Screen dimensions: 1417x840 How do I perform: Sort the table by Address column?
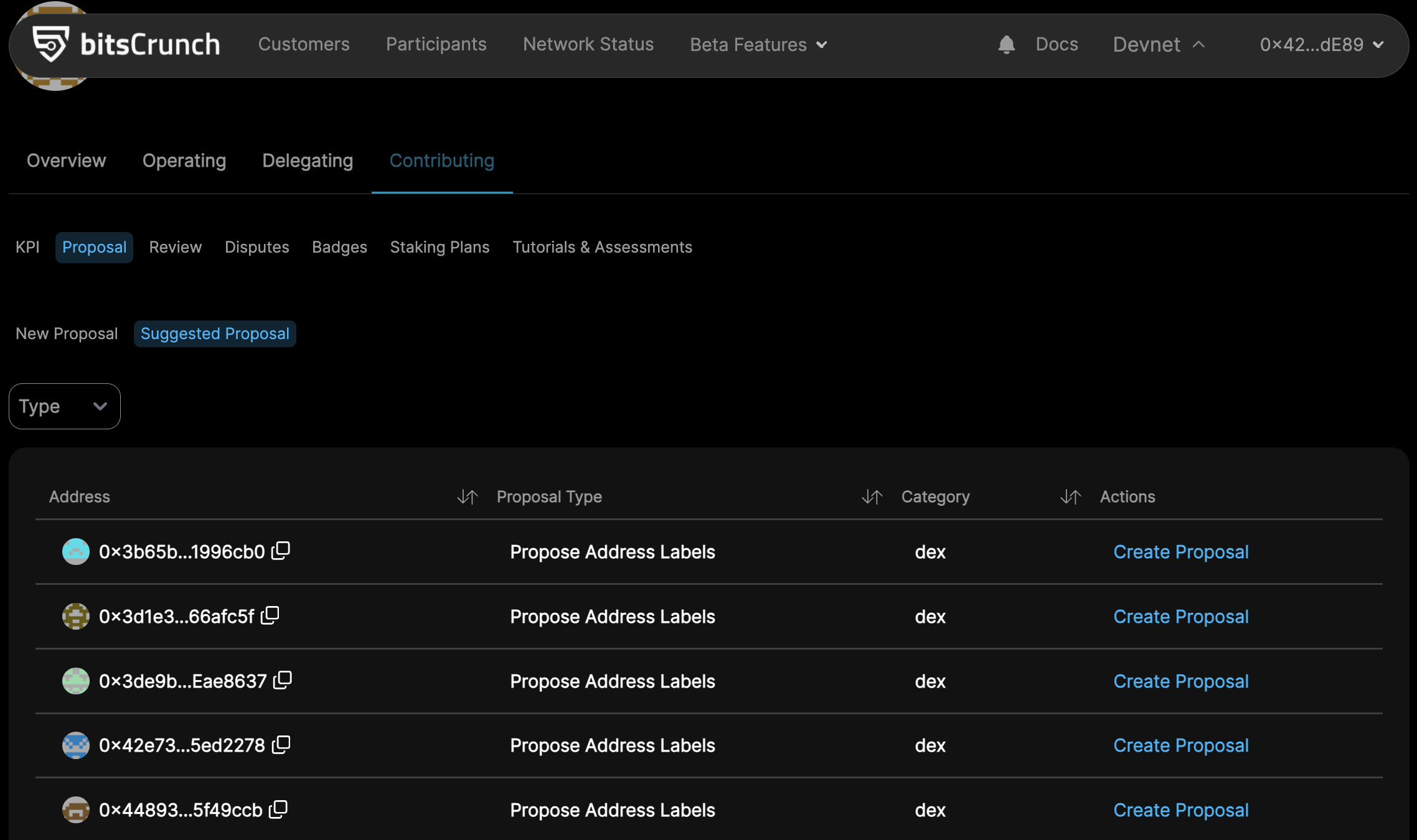467,497
